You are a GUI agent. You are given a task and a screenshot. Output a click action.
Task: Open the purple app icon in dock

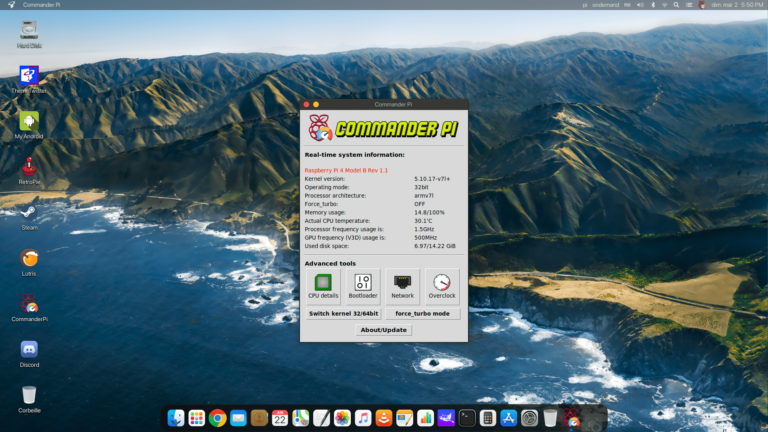[x=446, y=418]
